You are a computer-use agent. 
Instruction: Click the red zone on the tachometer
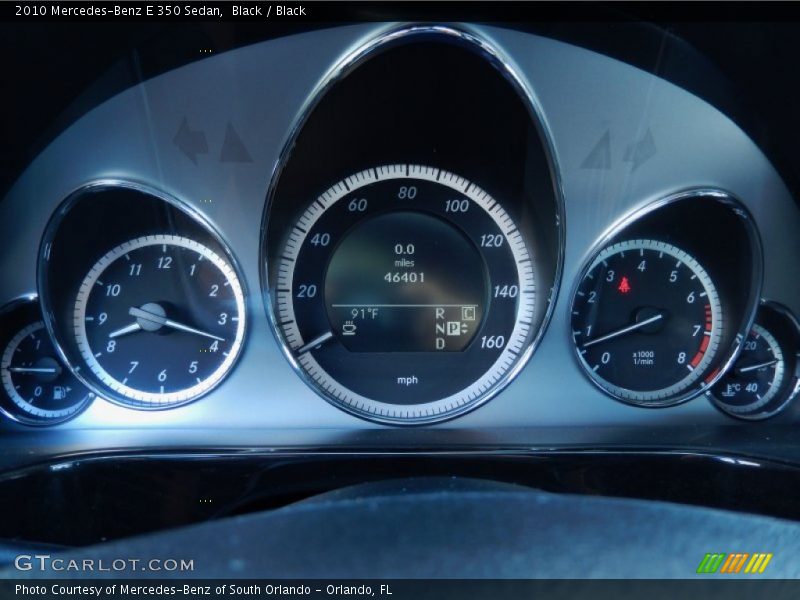click(703, 340)
